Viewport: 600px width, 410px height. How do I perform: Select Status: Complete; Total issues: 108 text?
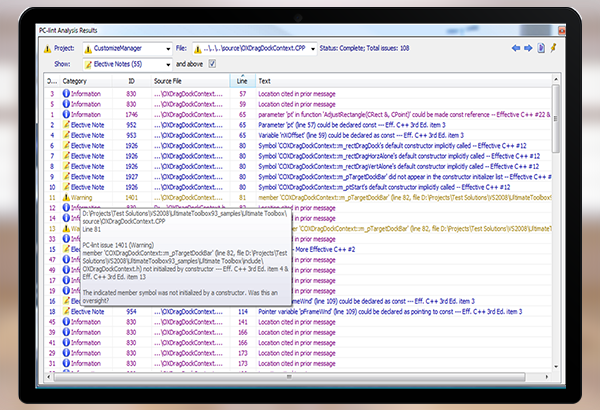[x=364, y=48]
